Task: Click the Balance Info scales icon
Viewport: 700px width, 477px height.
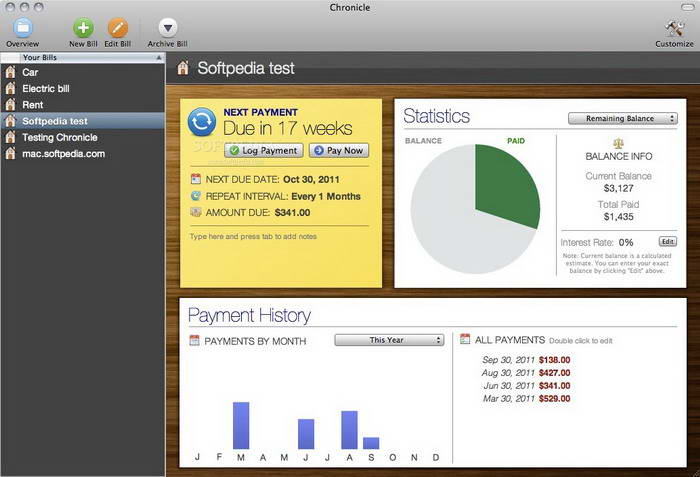Action: pos(618,143)
